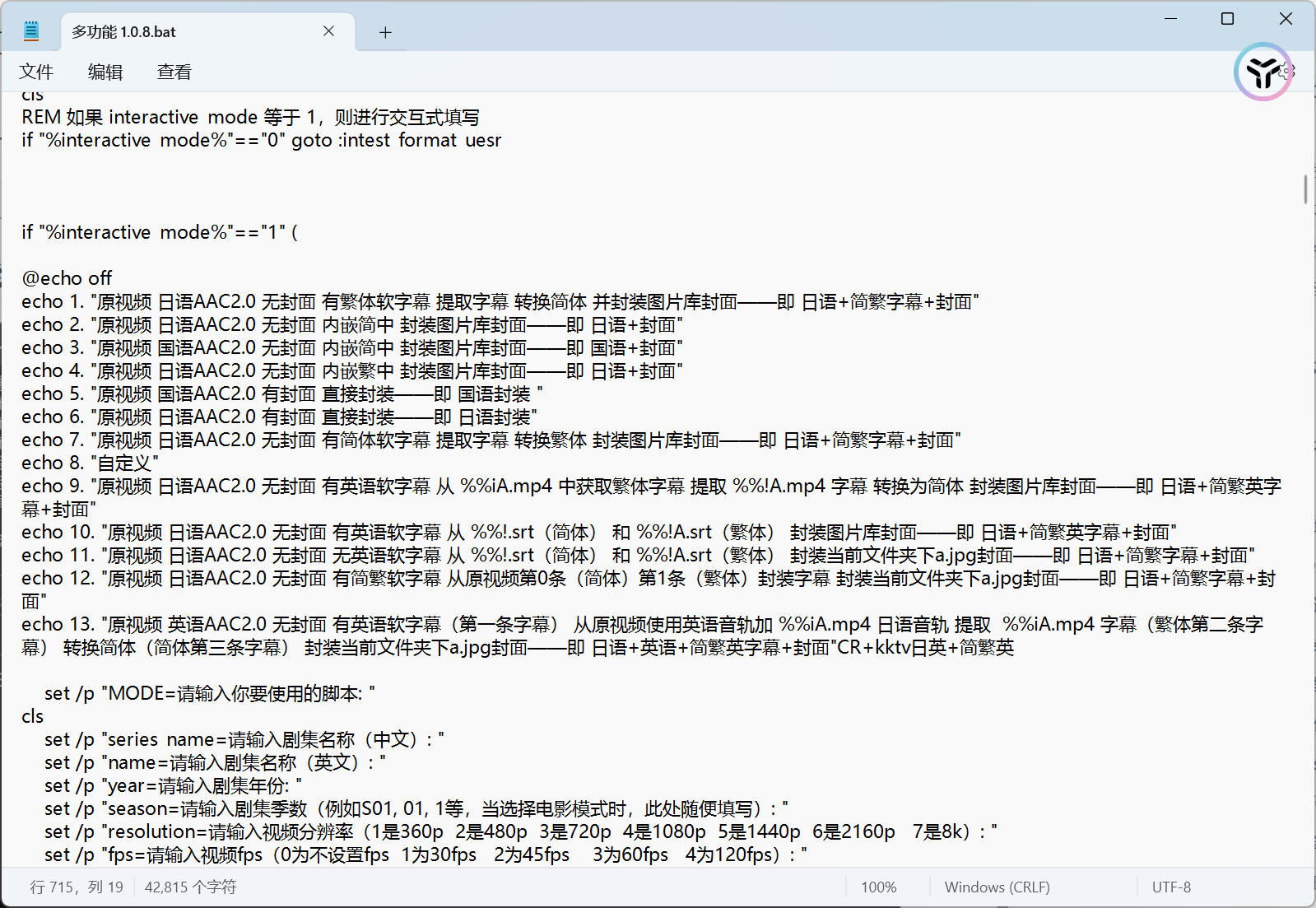Click the 100% zoom level in status bar
The width and height of the screenshot is (1316, 908).
pos(878,887)
